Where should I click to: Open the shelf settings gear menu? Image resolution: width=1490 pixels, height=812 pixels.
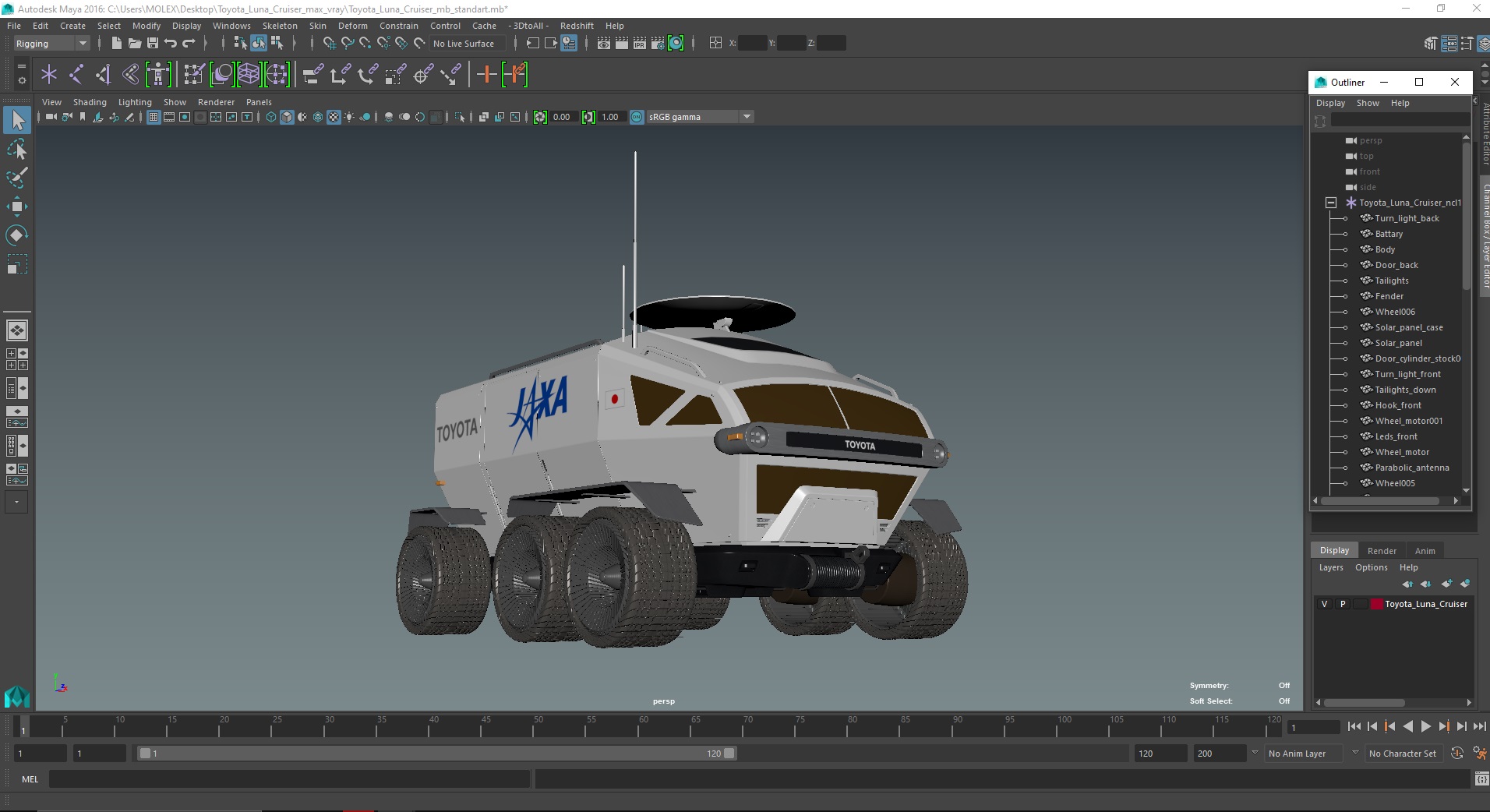pyautogui.click(x=22, y=80)
